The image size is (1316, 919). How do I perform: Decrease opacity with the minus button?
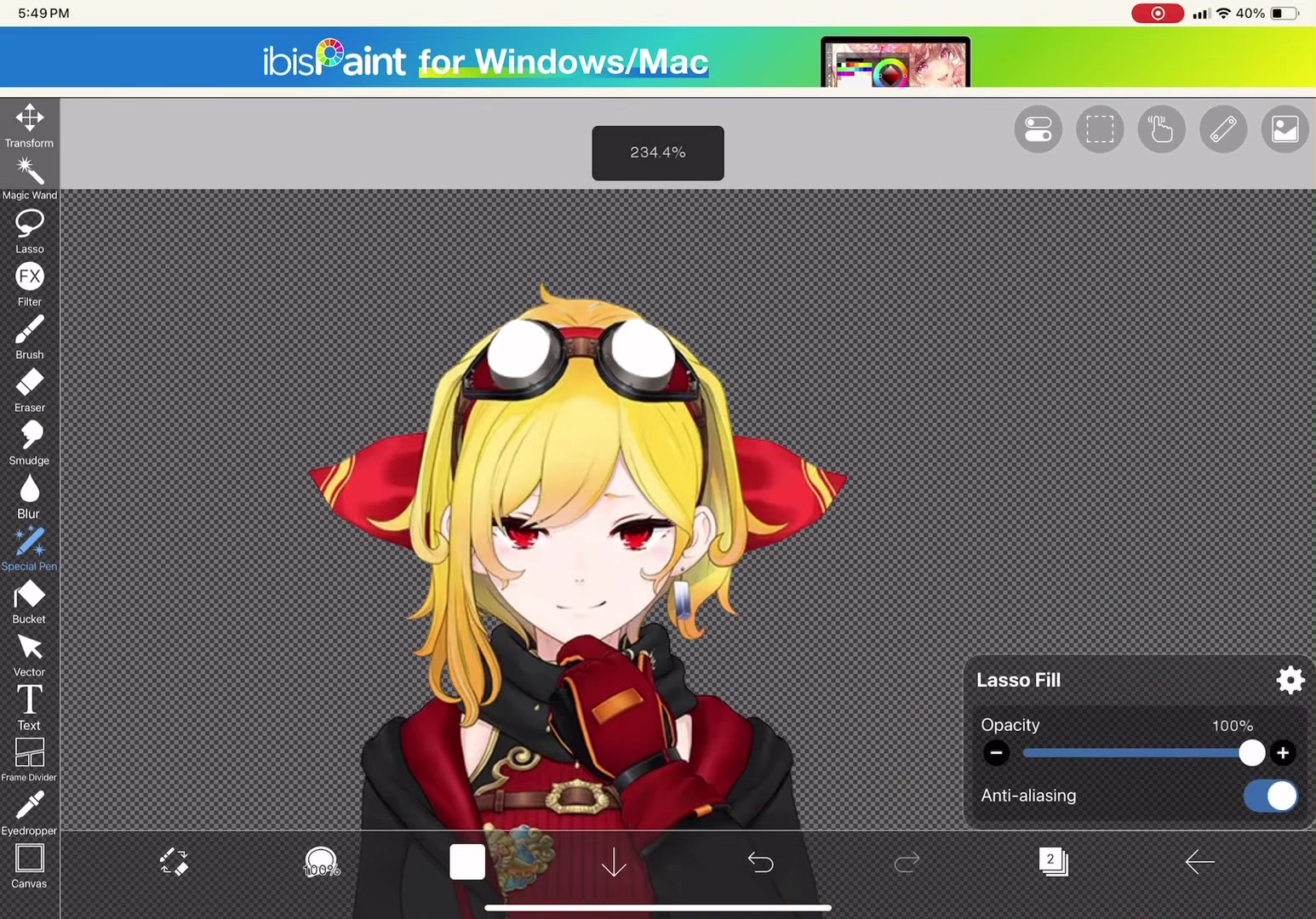996,753
